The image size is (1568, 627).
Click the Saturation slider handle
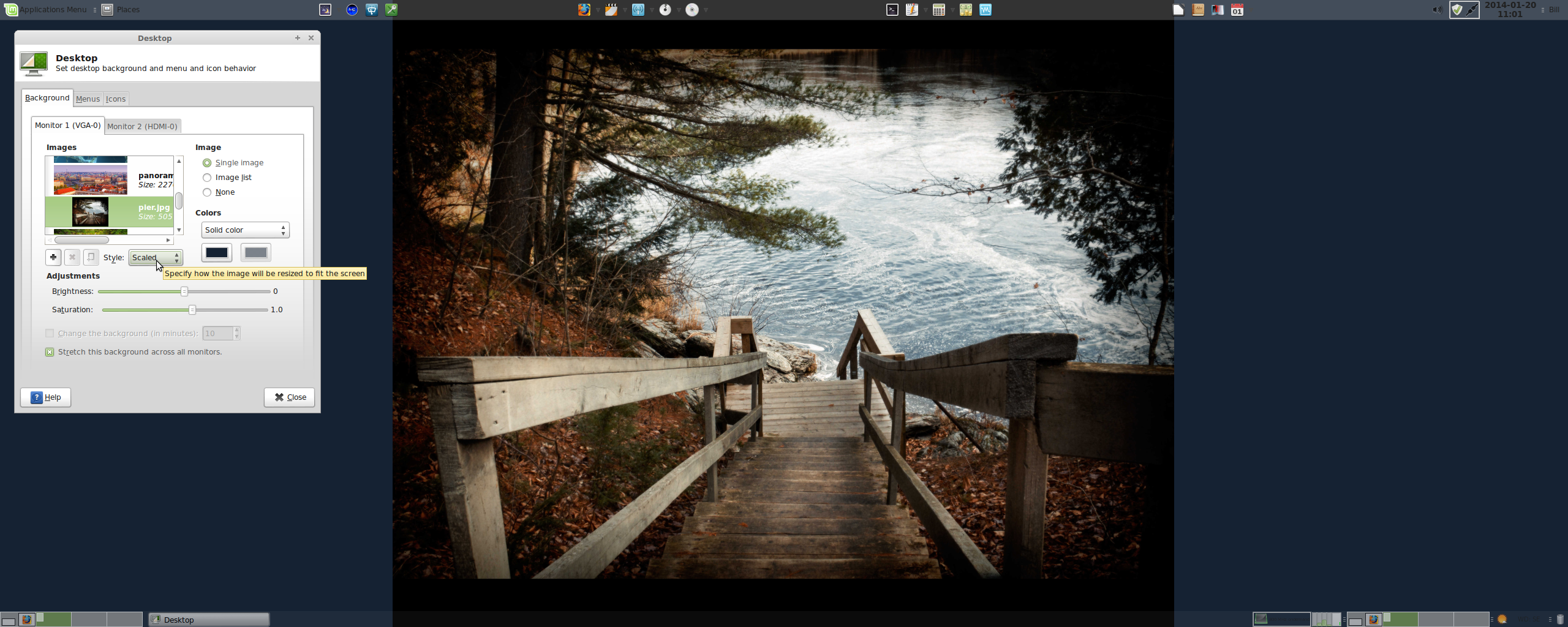pos(192,310)
